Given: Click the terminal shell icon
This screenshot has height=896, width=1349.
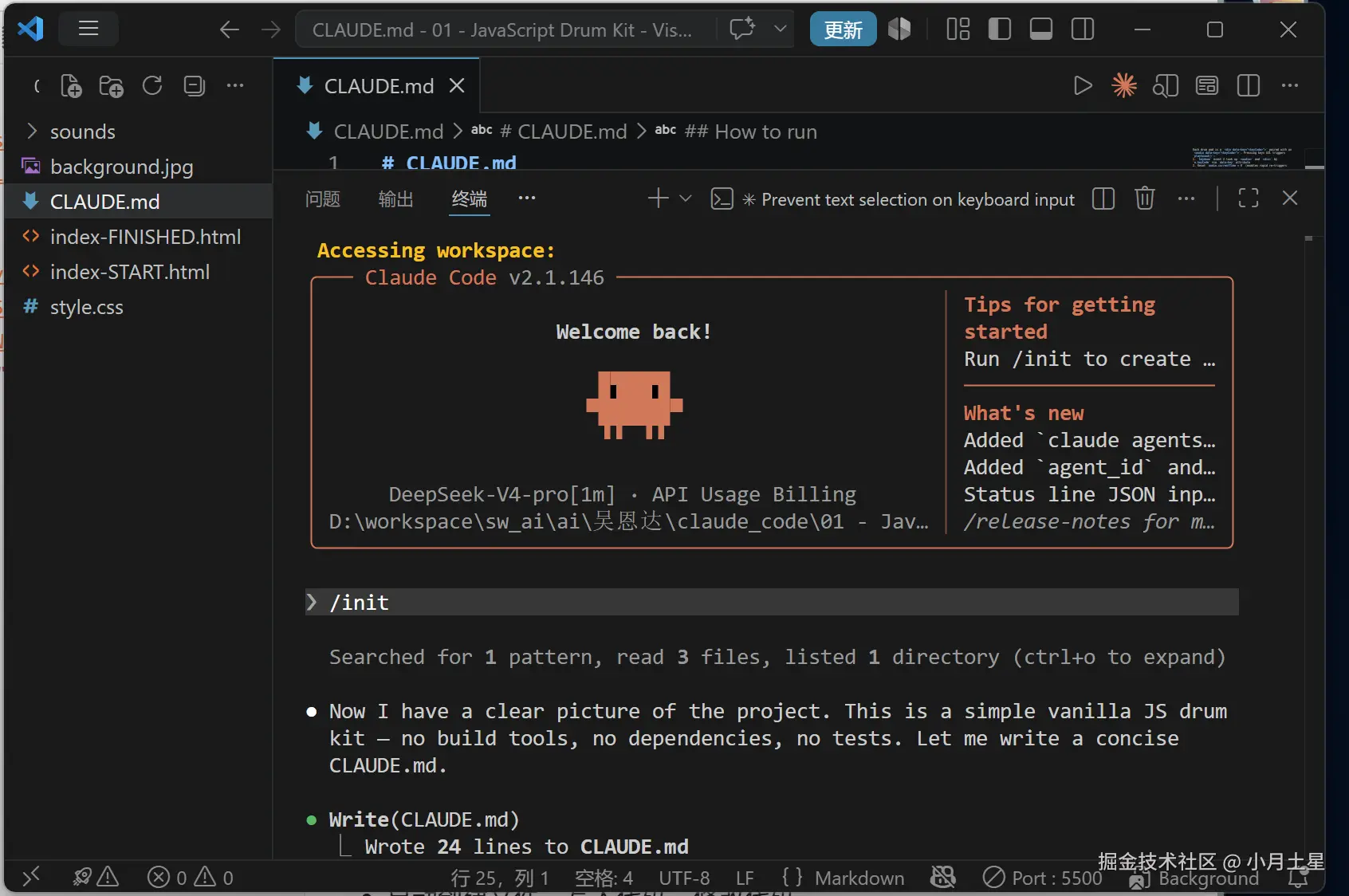Looking at the screenshot, I should coord(722,198).
